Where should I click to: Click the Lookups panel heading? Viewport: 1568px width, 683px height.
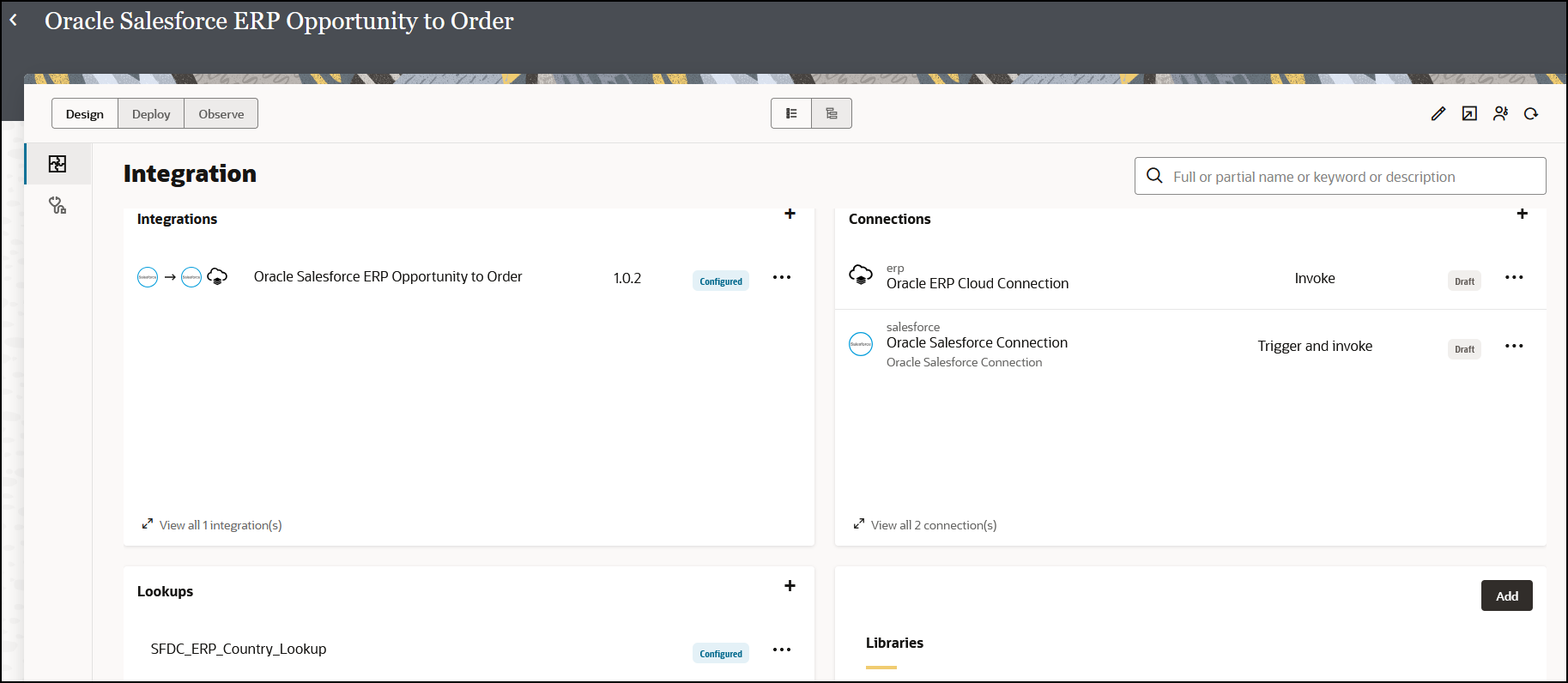[x=165, y=591]
